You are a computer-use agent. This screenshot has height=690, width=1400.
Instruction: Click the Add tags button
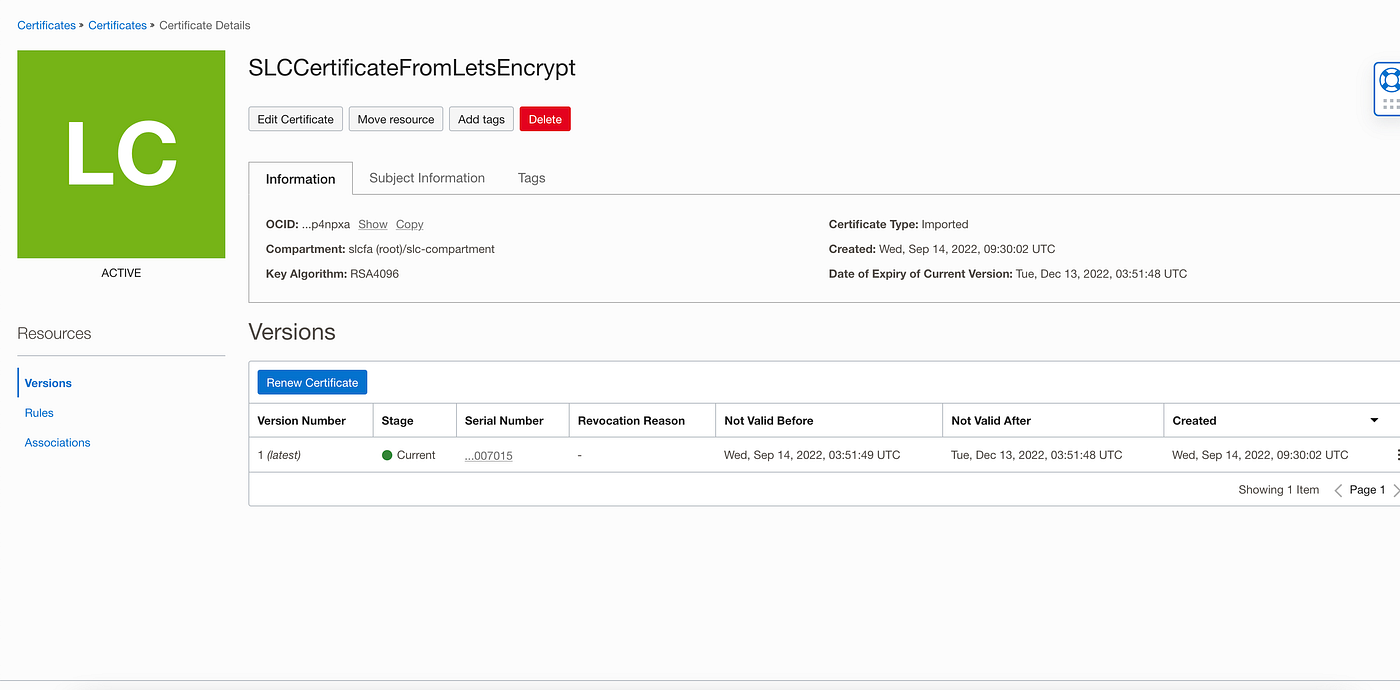tap(481, 119)
